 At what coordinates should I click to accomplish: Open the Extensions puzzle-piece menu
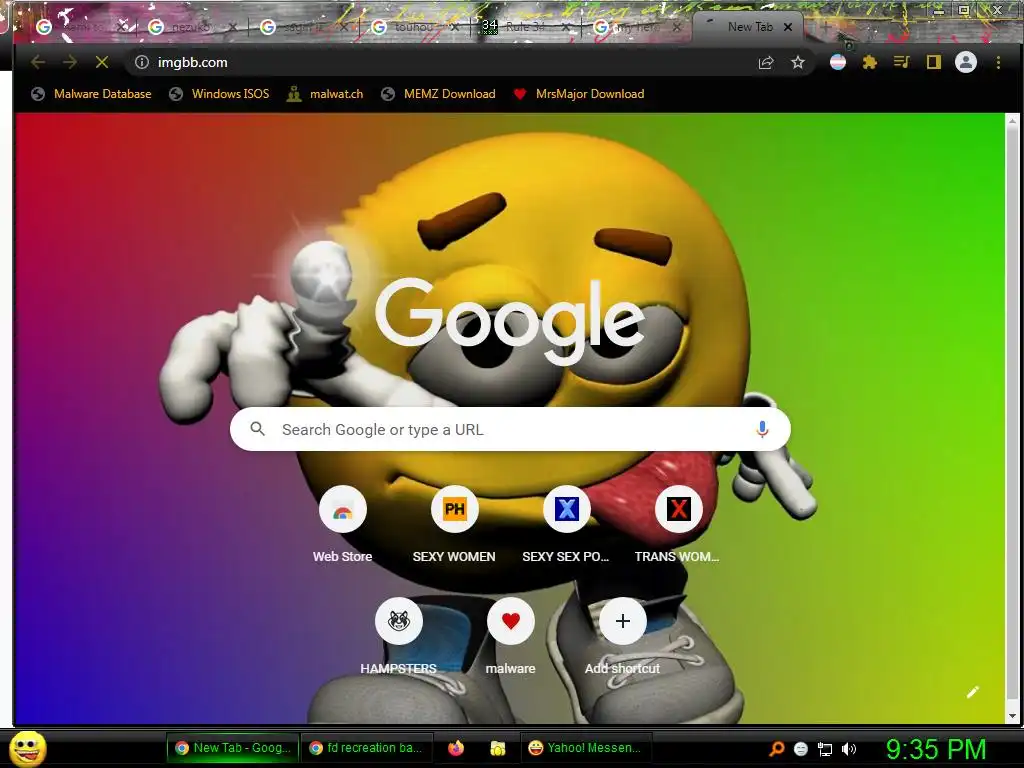coord(869,62)
